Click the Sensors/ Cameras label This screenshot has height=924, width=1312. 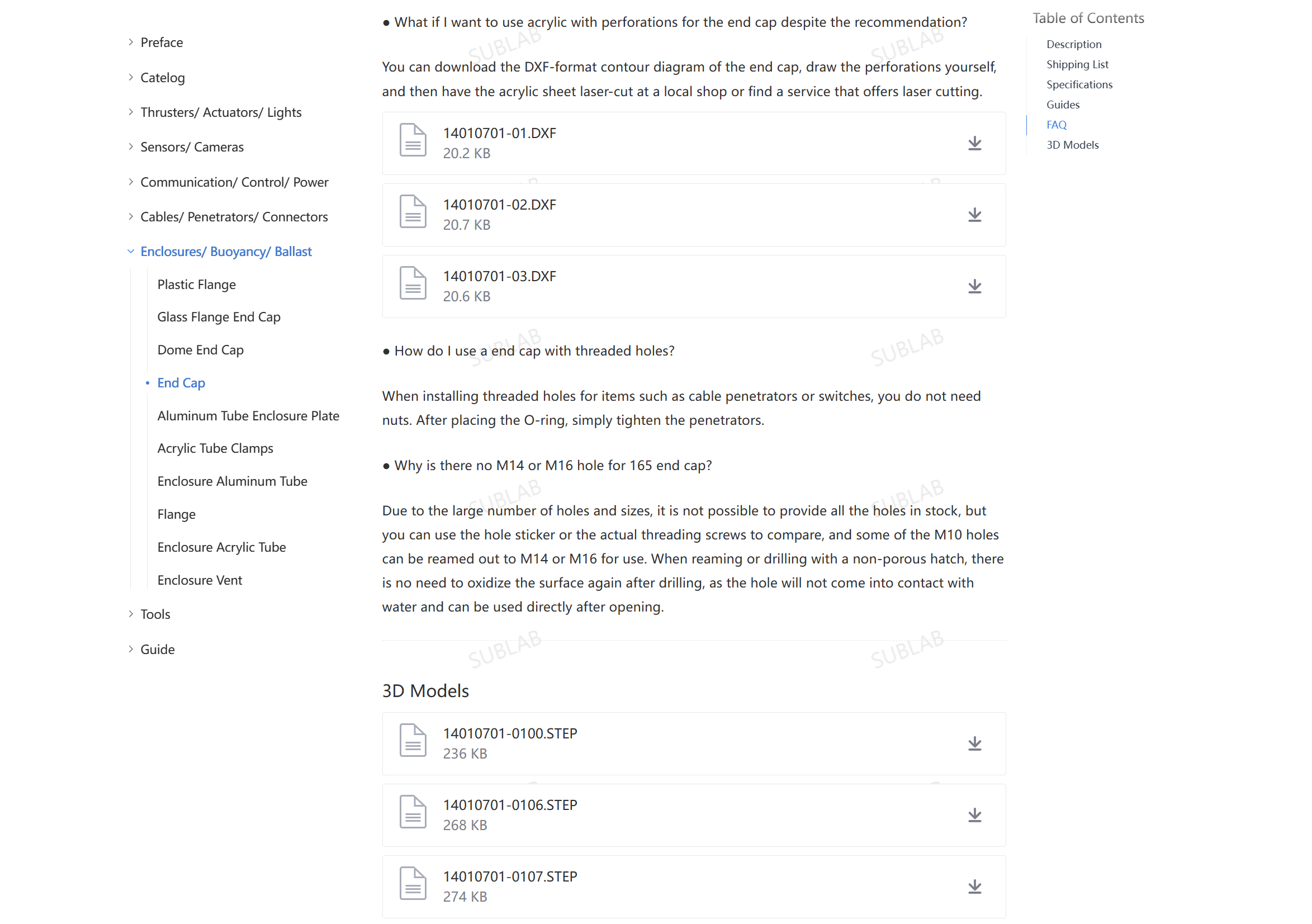click(192, 147)
